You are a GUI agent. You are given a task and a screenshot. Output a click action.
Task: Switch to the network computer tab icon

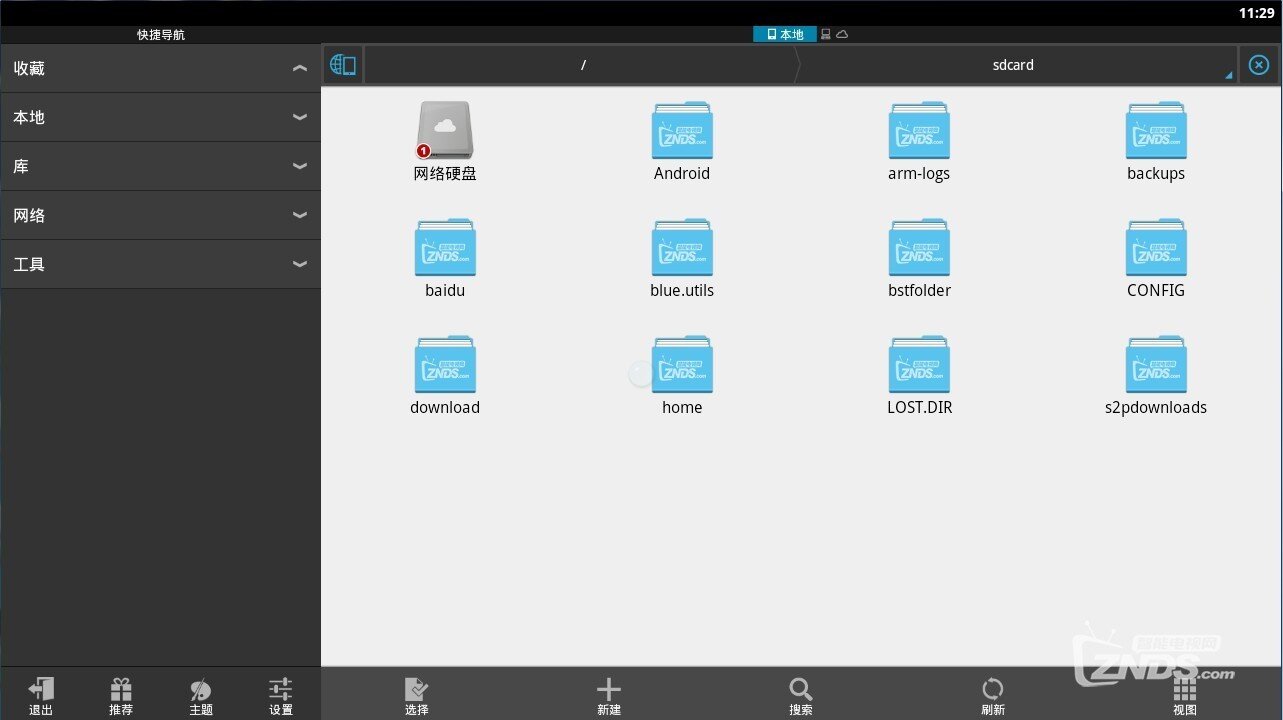(826, 34)
